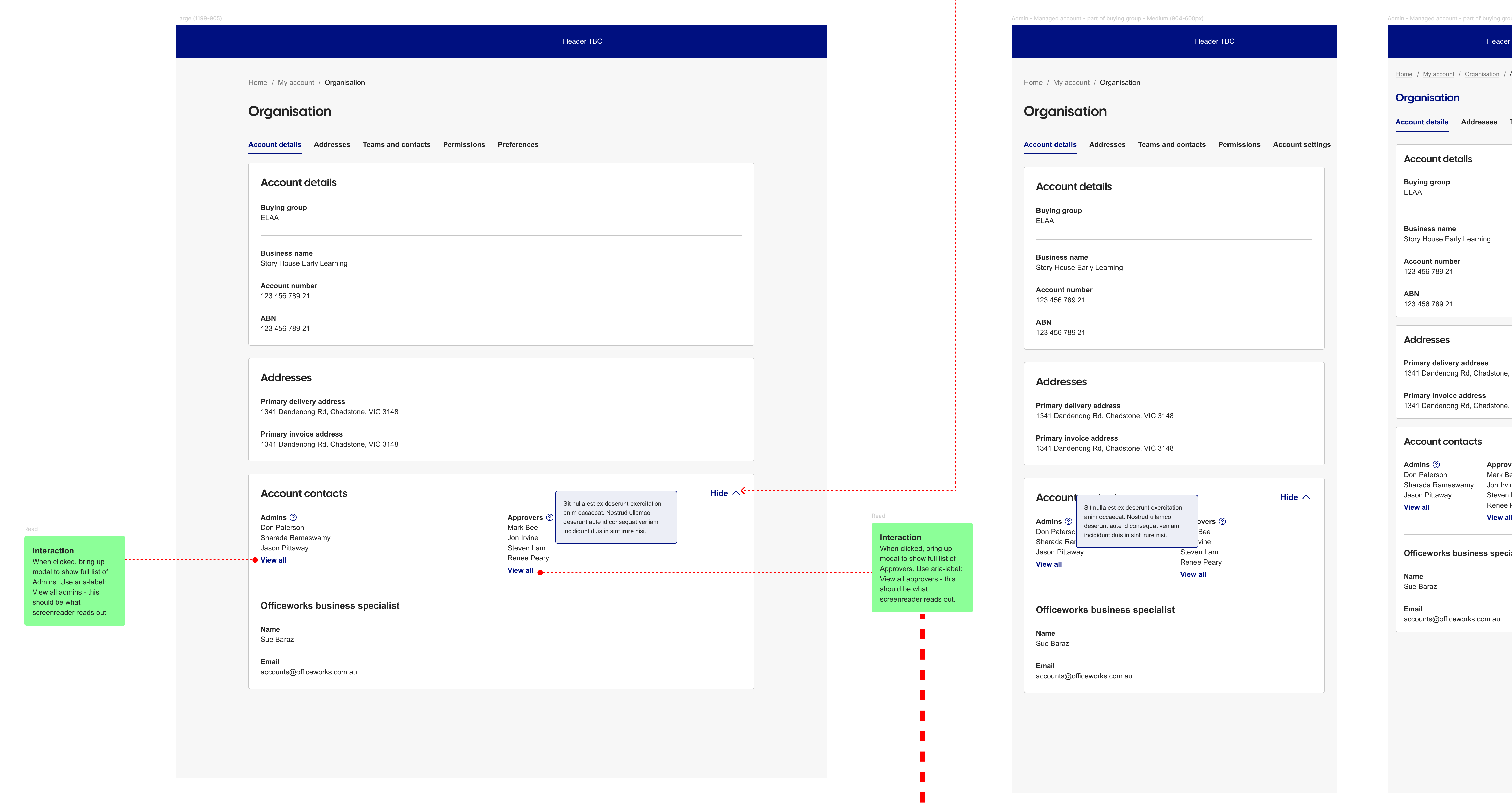Select ELAA buying group value, Large frame
Image resolution: width=1512 pixels, height=810 pixels.
[270, 218]
